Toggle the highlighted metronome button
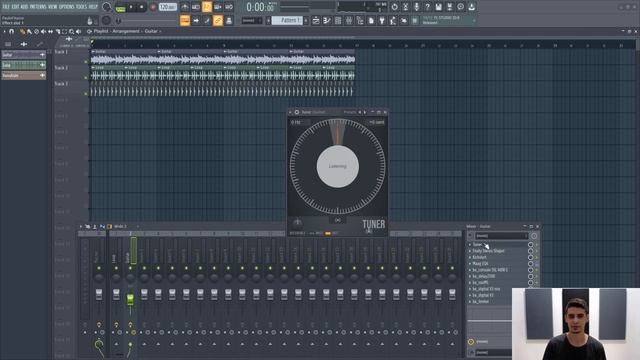 (207, 7)
